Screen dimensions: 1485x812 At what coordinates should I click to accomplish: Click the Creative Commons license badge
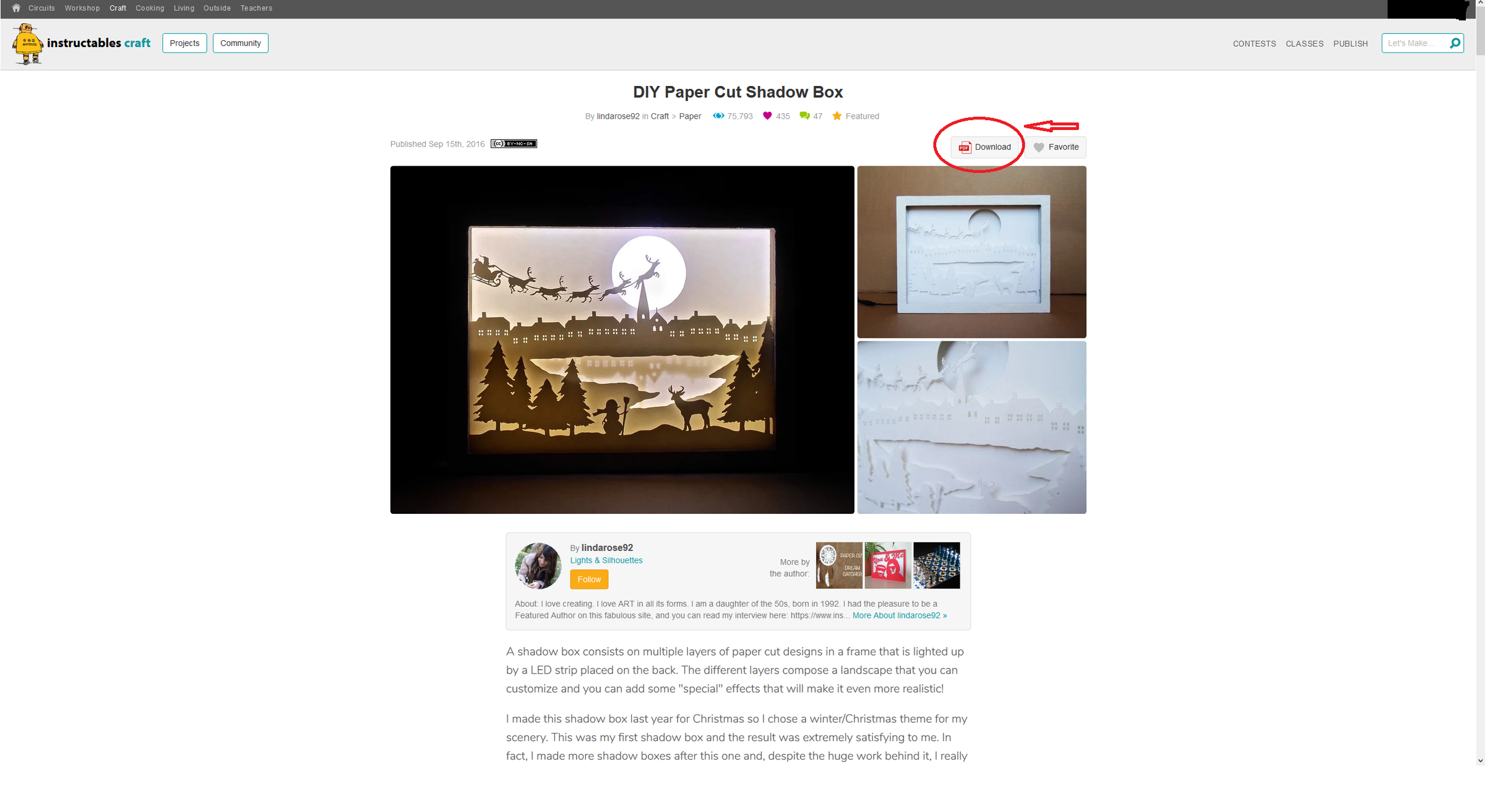point(514,143)
